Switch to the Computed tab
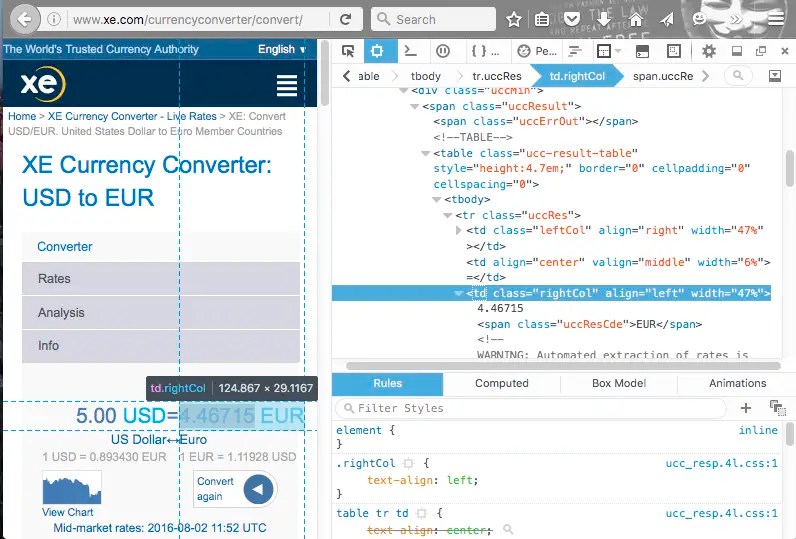 coord(502,384)
